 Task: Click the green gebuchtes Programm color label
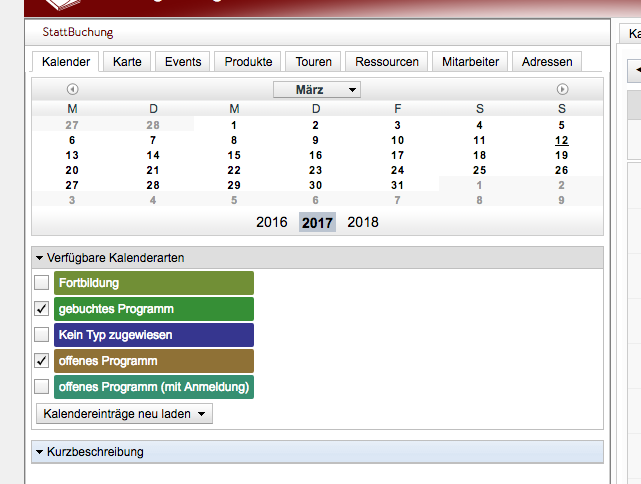point(154,309)
